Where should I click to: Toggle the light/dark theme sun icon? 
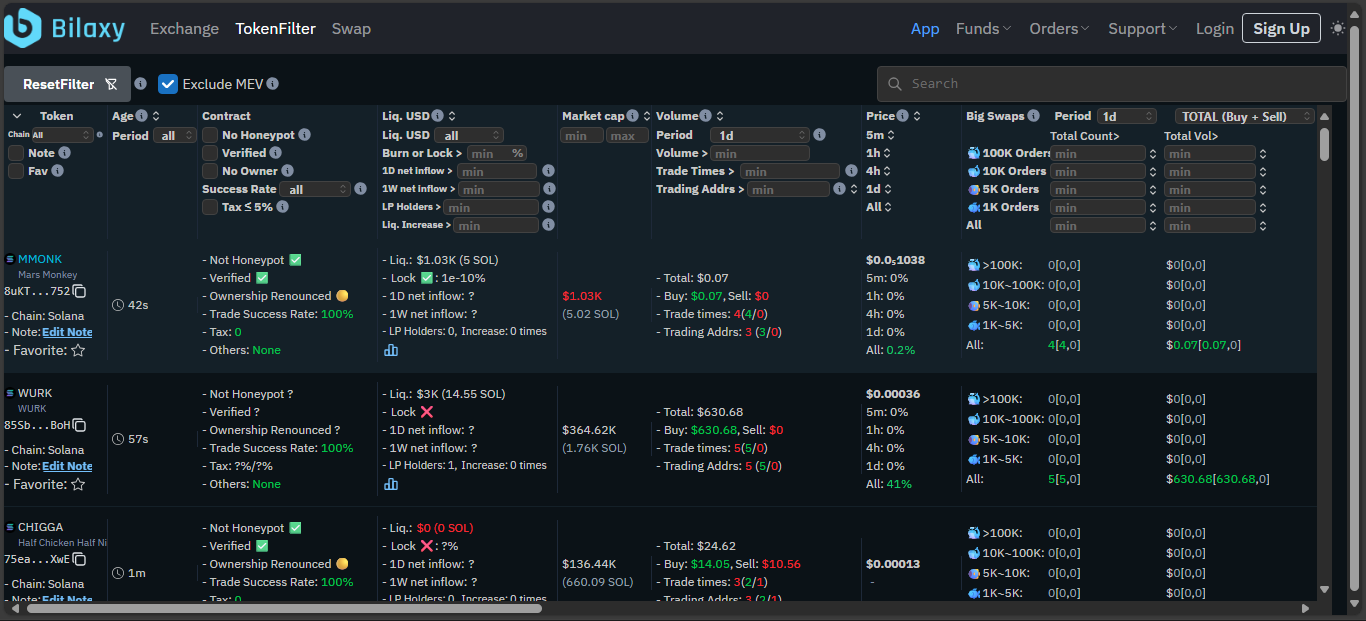point(1338,29)
